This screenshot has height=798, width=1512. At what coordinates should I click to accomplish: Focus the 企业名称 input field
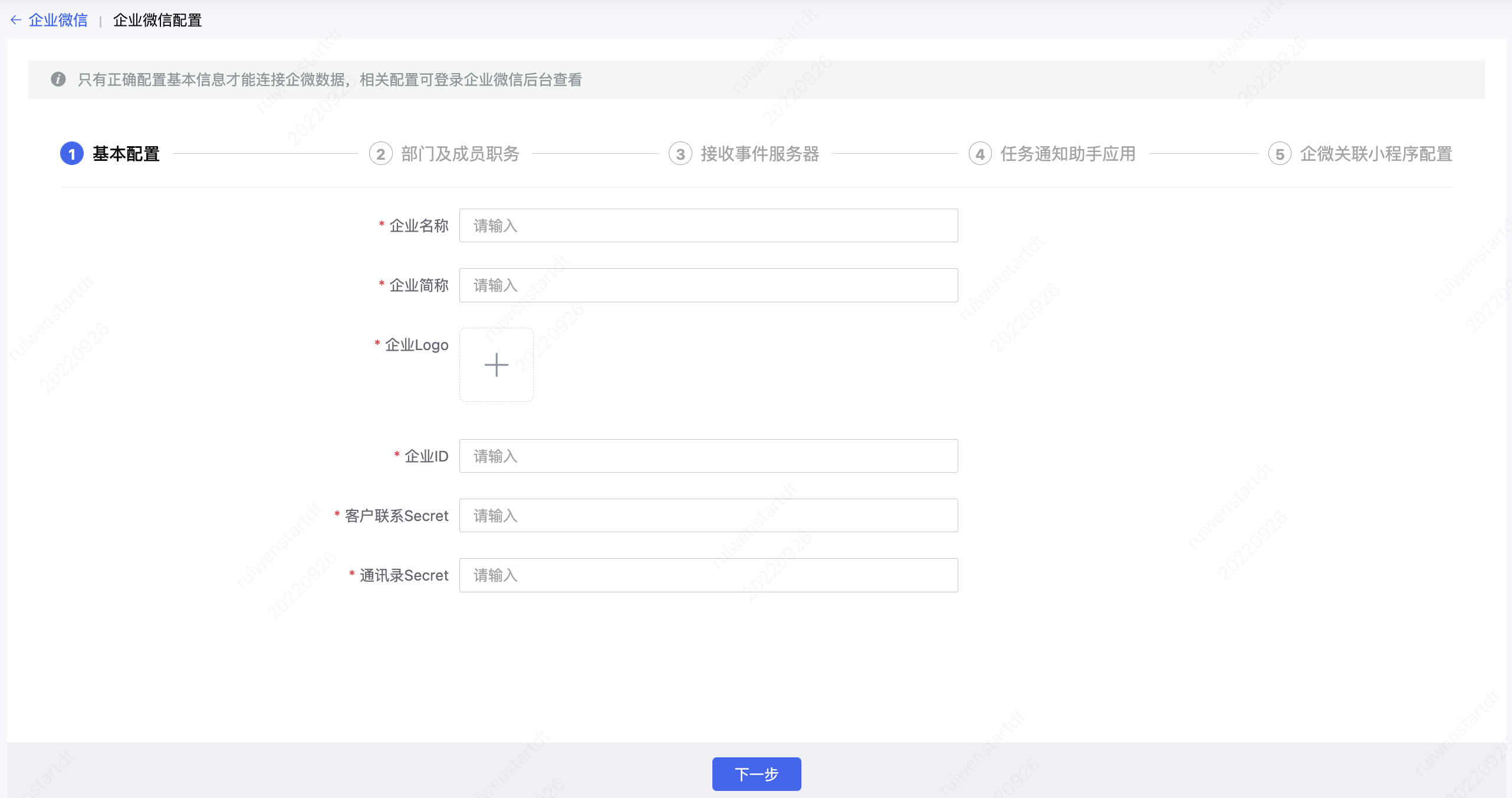[x=708, y=225]
